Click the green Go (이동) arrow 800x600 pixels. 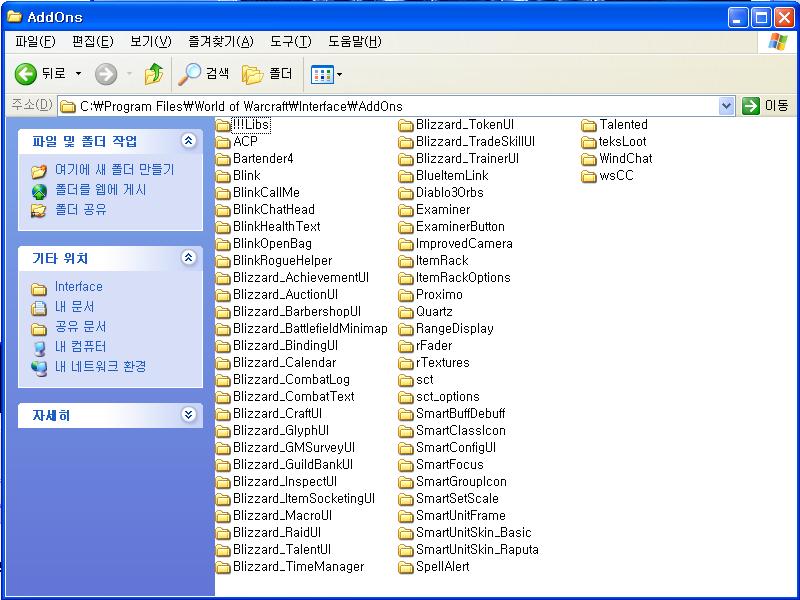[751, 106]
